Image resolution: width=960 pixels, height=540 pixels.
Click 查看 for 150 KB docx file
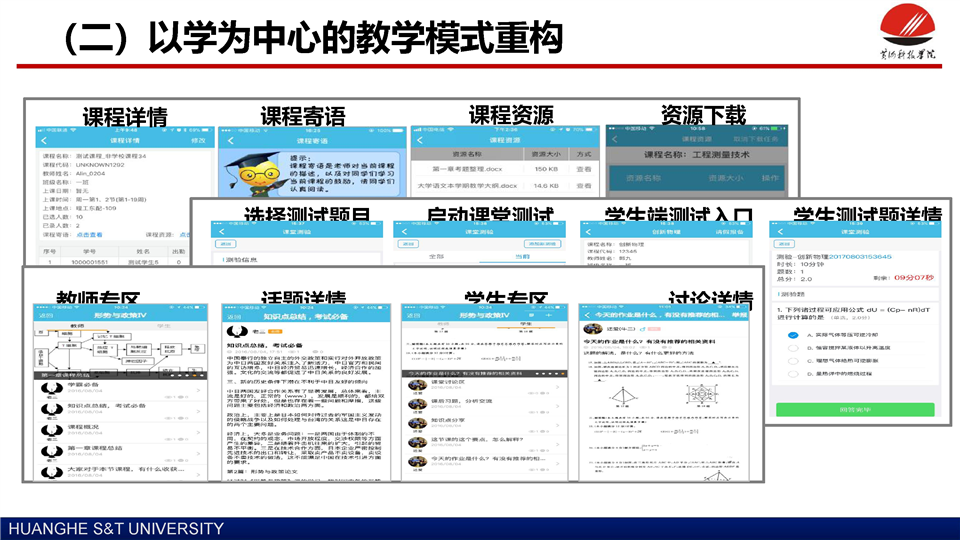(584, 170)
